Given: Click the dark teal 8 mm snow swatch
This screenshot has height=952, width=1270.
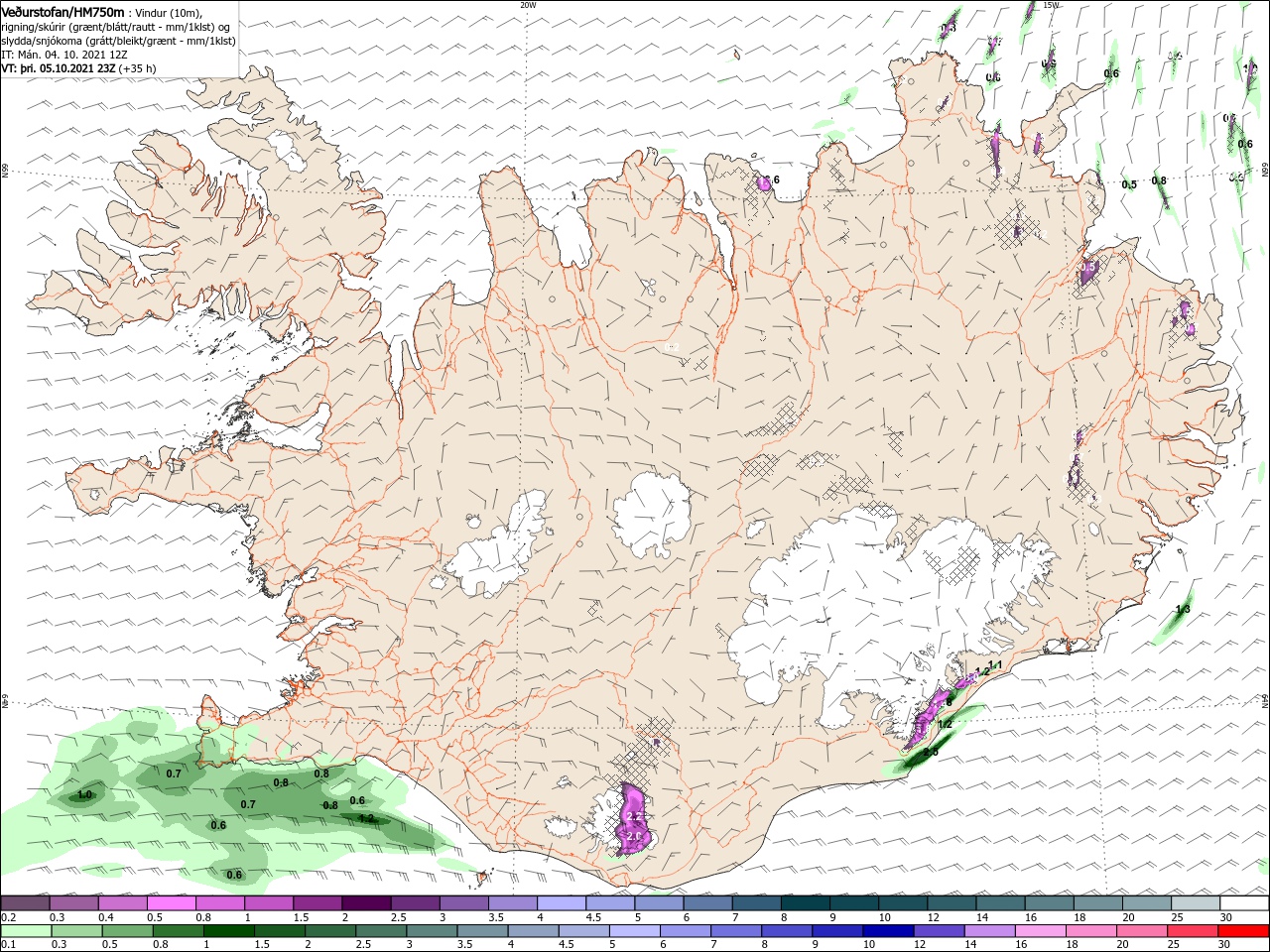Looking at the screenshot, I should point(806,903).
